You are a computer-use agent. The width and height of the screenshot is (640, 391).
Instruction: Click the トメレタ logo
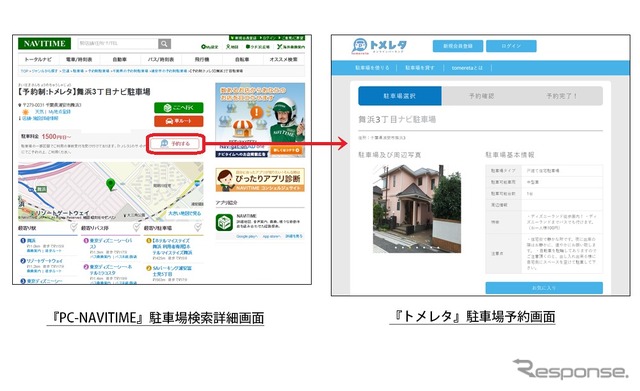pyautogui.click(x=380, y=46)
